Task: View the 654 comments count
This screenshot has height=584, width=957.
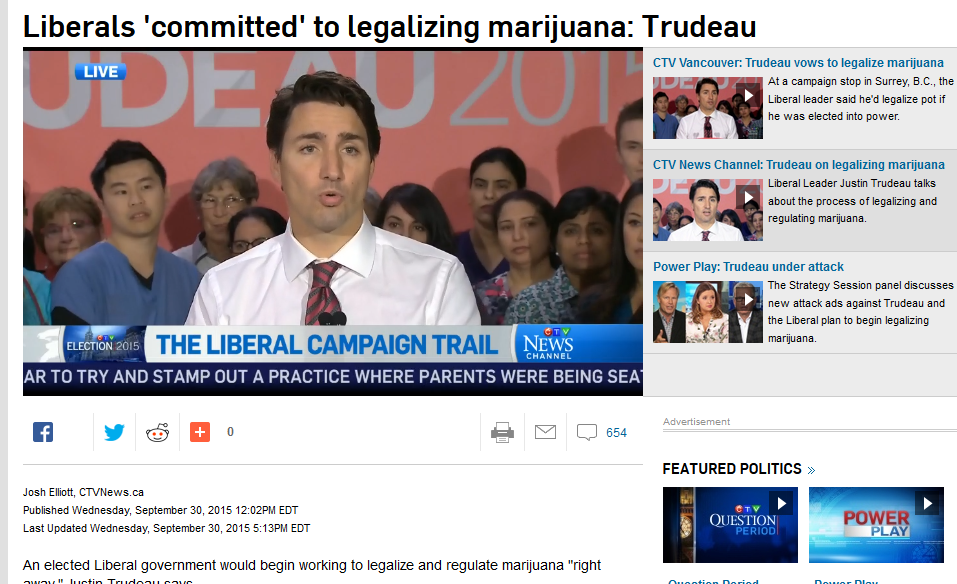Action: (616, 433)
